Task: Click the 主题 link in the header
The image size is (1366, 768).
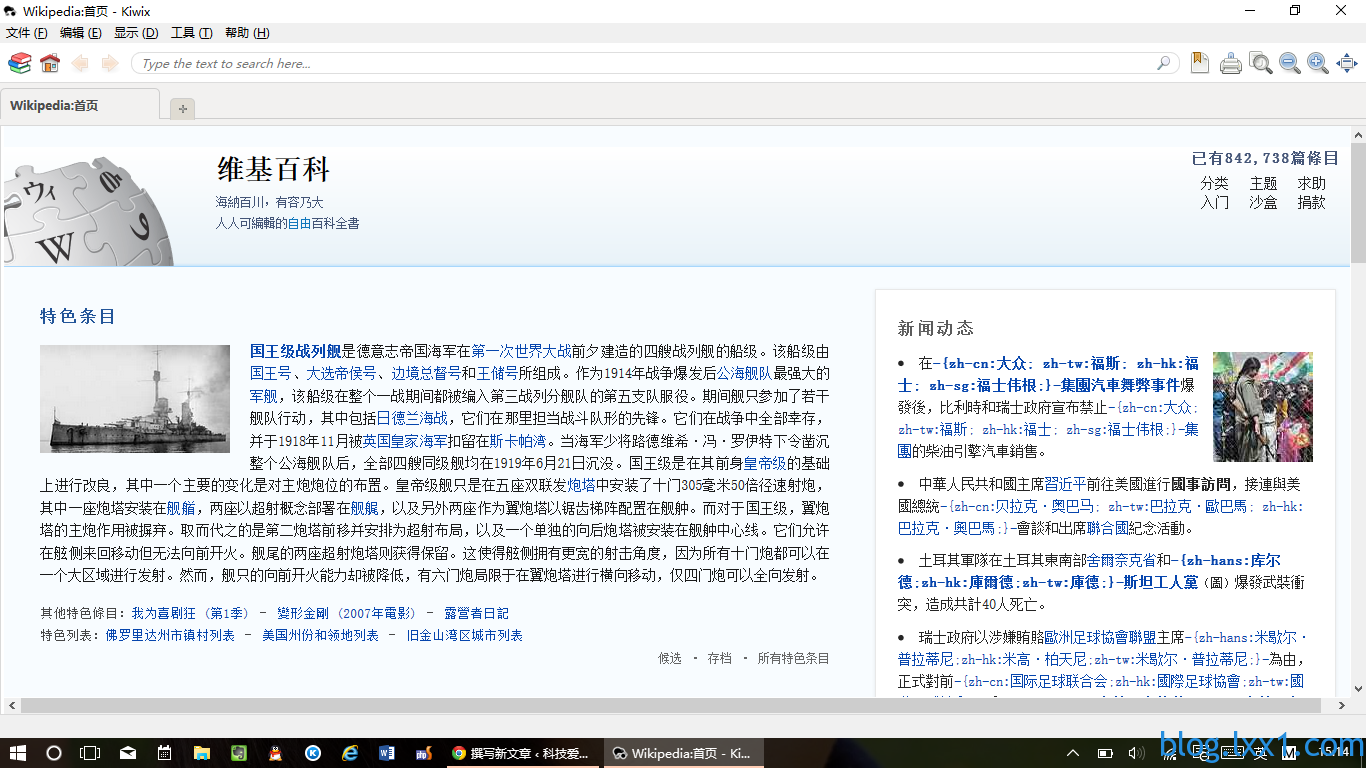Action: pos(1263,184)
